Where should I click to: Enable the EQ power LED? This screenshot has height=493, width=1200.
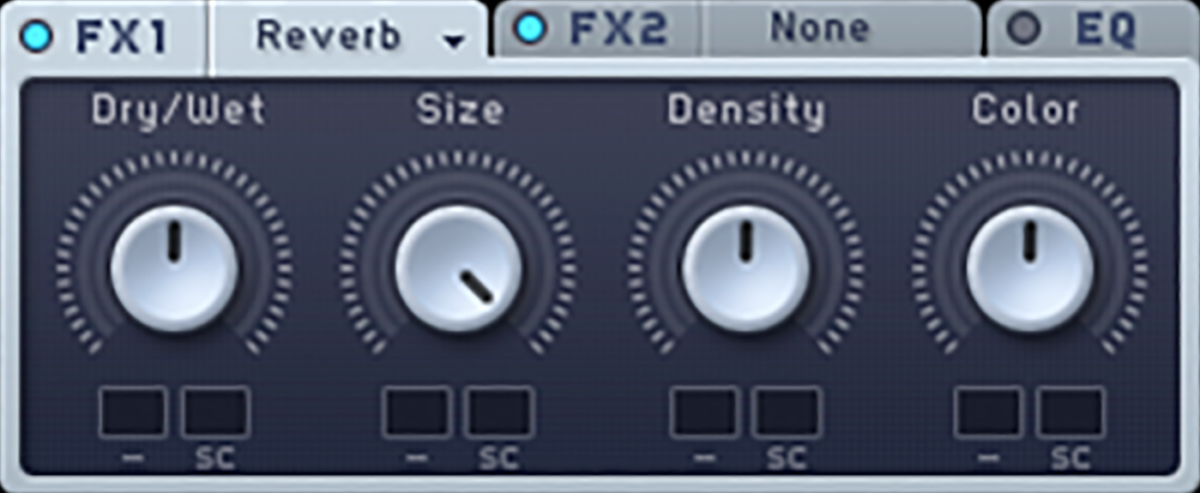pos(1023,30)
